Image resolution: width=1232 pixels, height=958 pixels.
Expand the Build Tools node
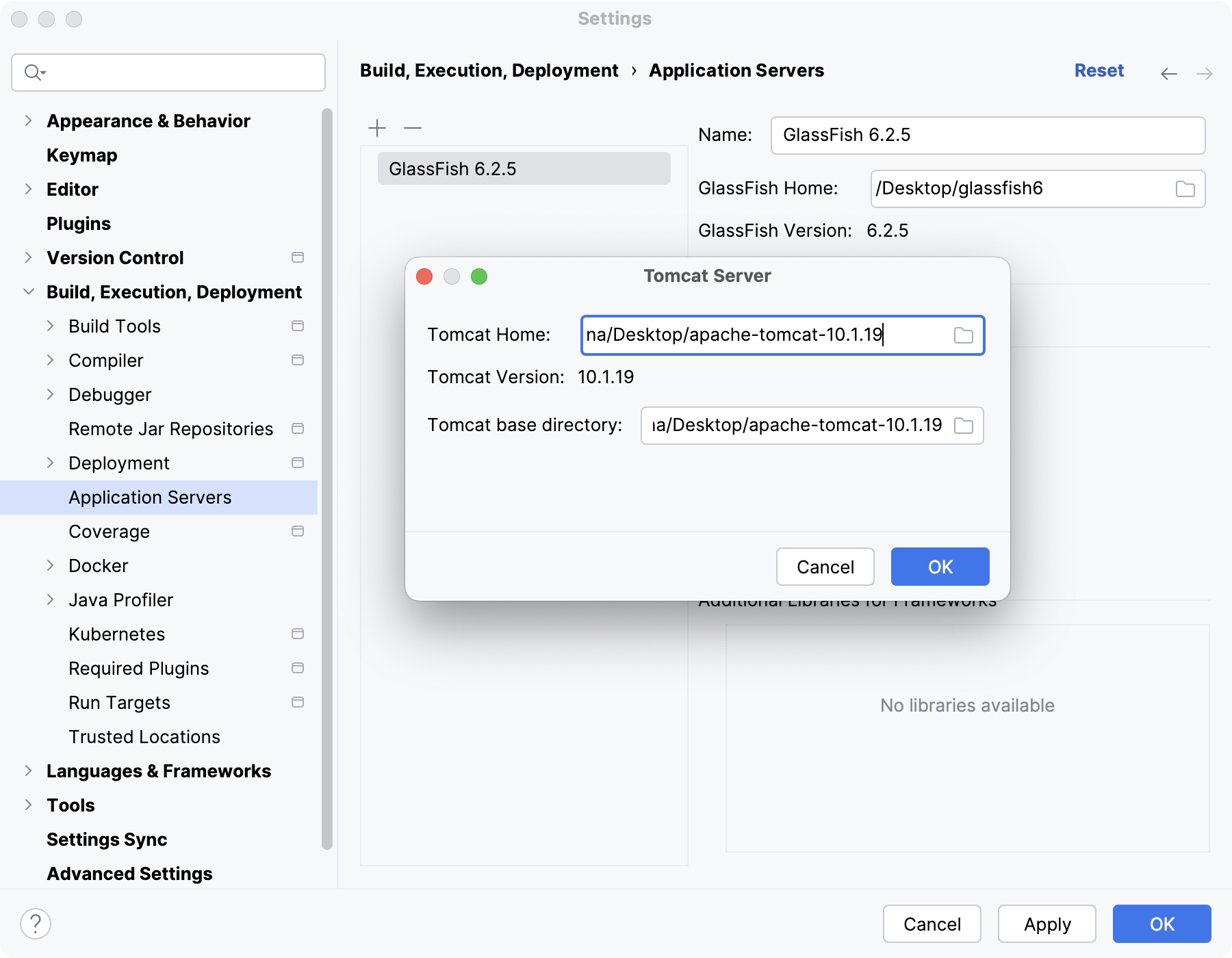tap(51, 326)
